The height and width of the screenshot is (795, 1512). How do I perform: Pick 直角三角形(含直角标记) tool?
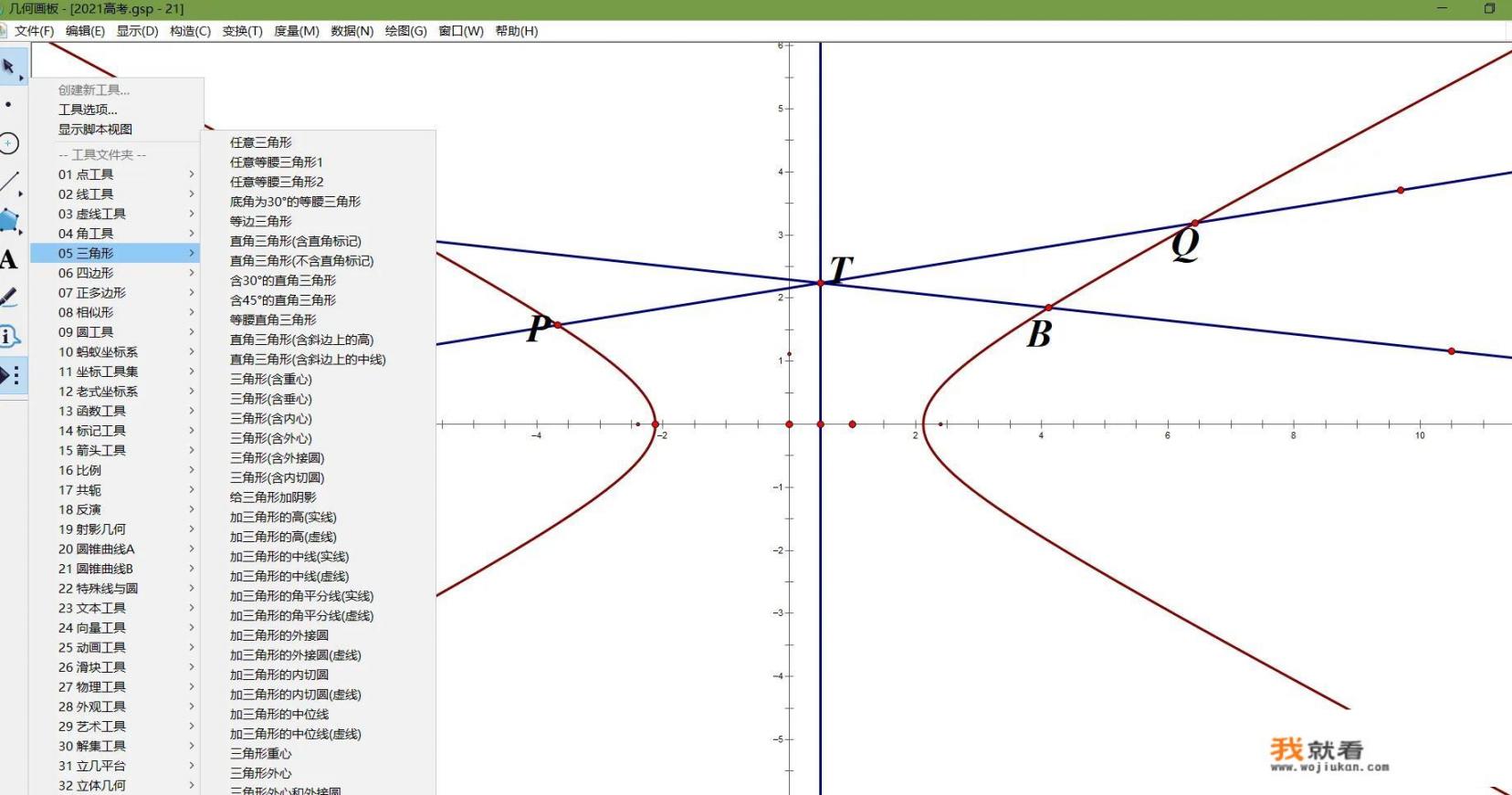296,241
